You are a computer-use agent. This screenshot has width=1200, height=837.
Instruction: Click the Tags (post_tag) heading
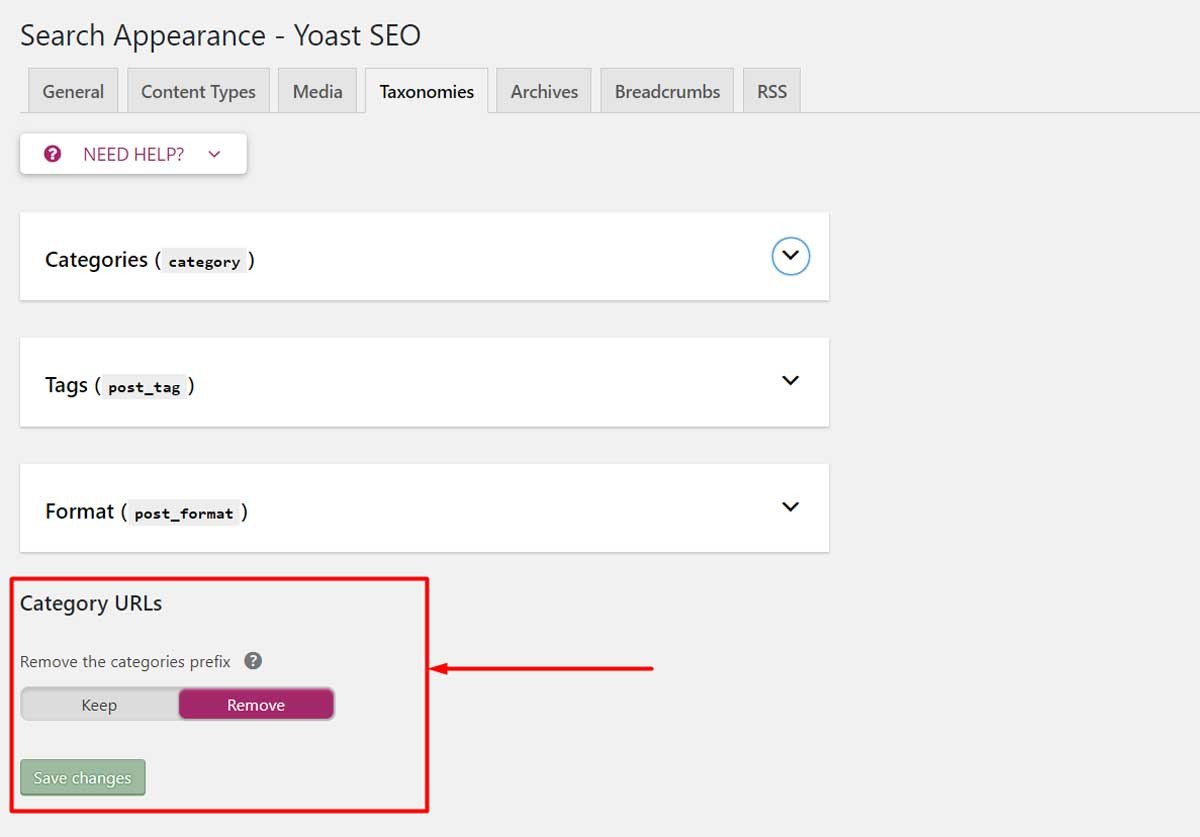pos(120,385)
